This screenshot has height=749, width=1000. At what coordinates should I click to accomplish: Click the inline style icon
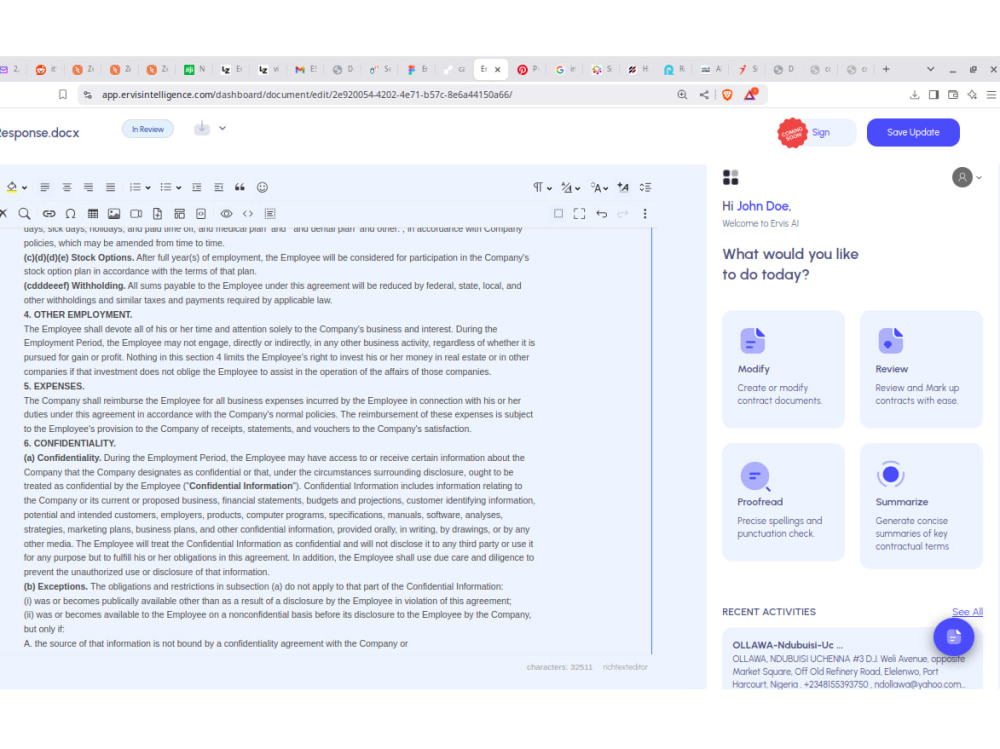tap(623, 187)
